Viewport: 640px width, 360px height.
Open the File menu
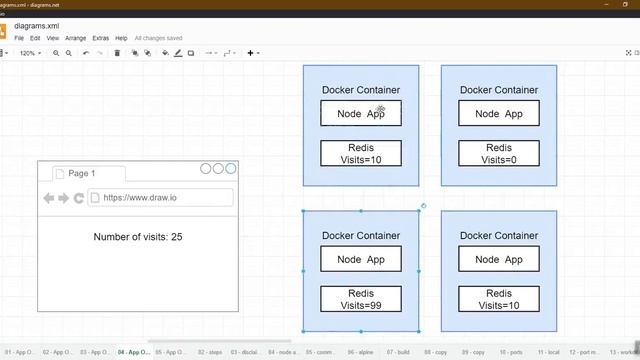(x=19, y=38)
